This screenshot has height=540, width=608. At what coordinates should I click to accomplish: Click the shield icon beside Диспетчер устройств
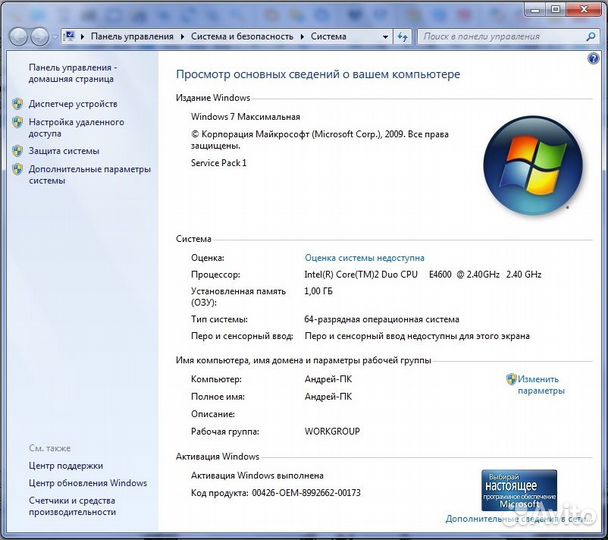pos(17,104)
